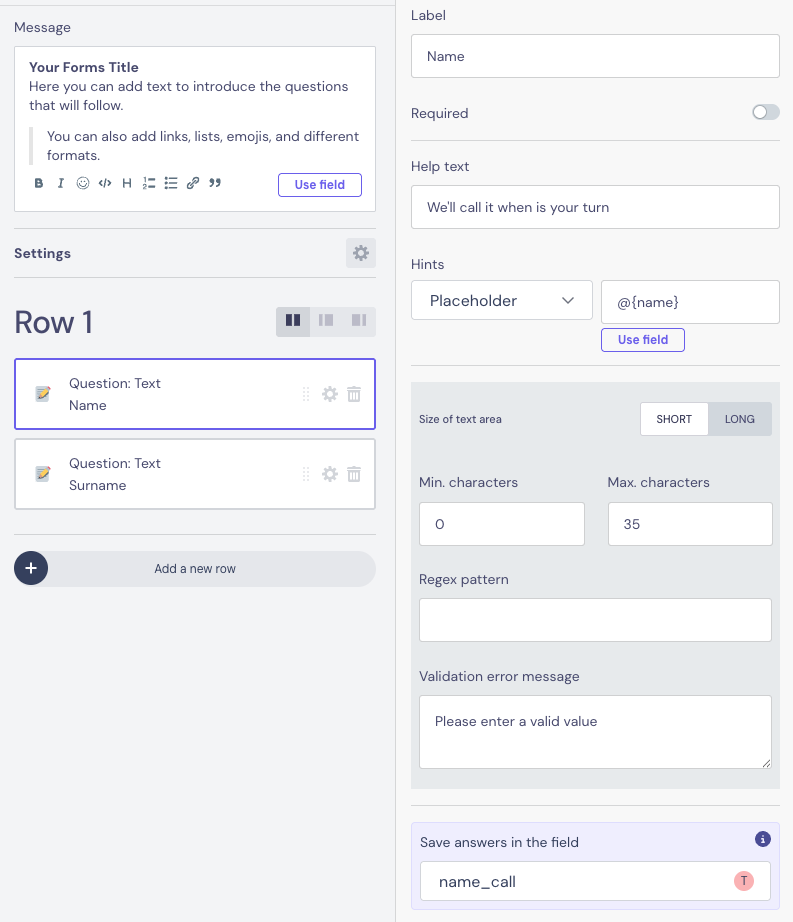Click the info icon beside Save answers

[x=763, y=839]
